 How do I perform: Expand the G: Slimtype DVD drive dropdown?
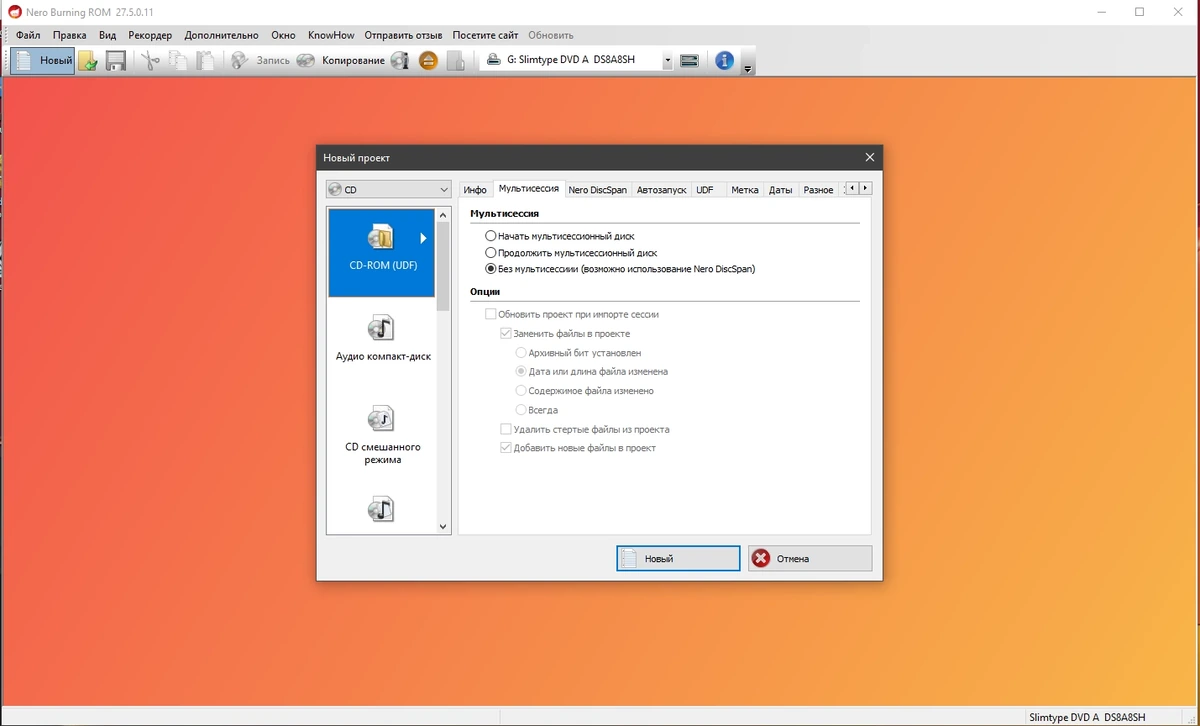577,60
